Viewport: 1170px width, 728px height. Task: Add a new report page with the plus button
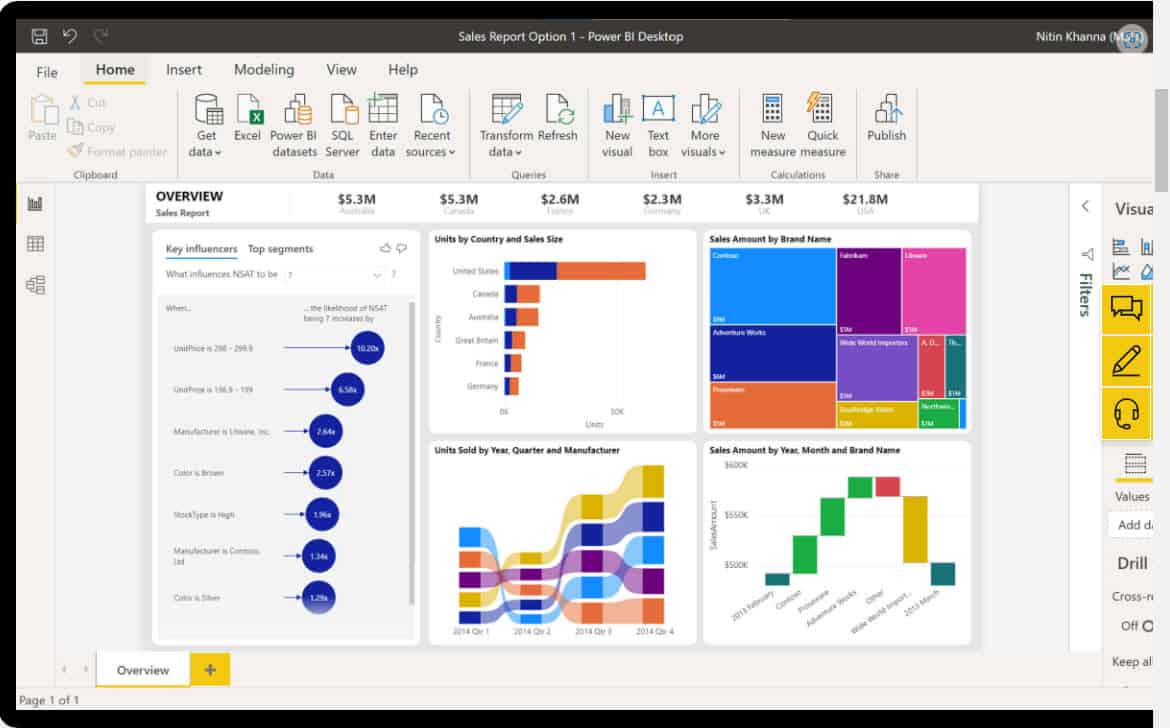(209, 669)
